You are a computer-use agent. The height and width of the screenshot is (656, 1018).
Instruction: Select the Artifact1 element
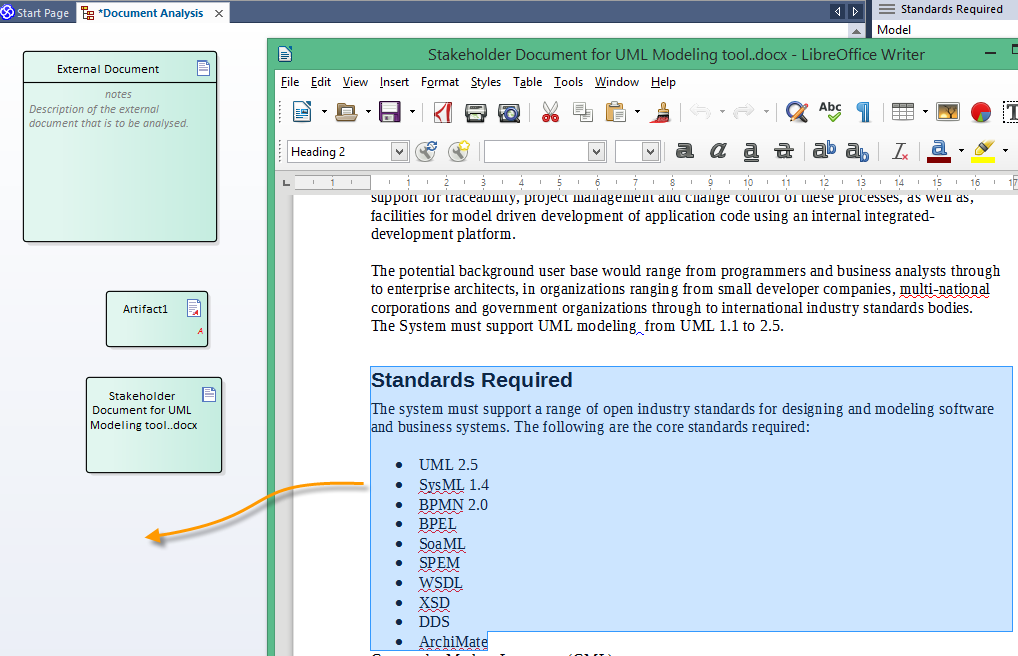pyautogui.click(x=156, y=319)
